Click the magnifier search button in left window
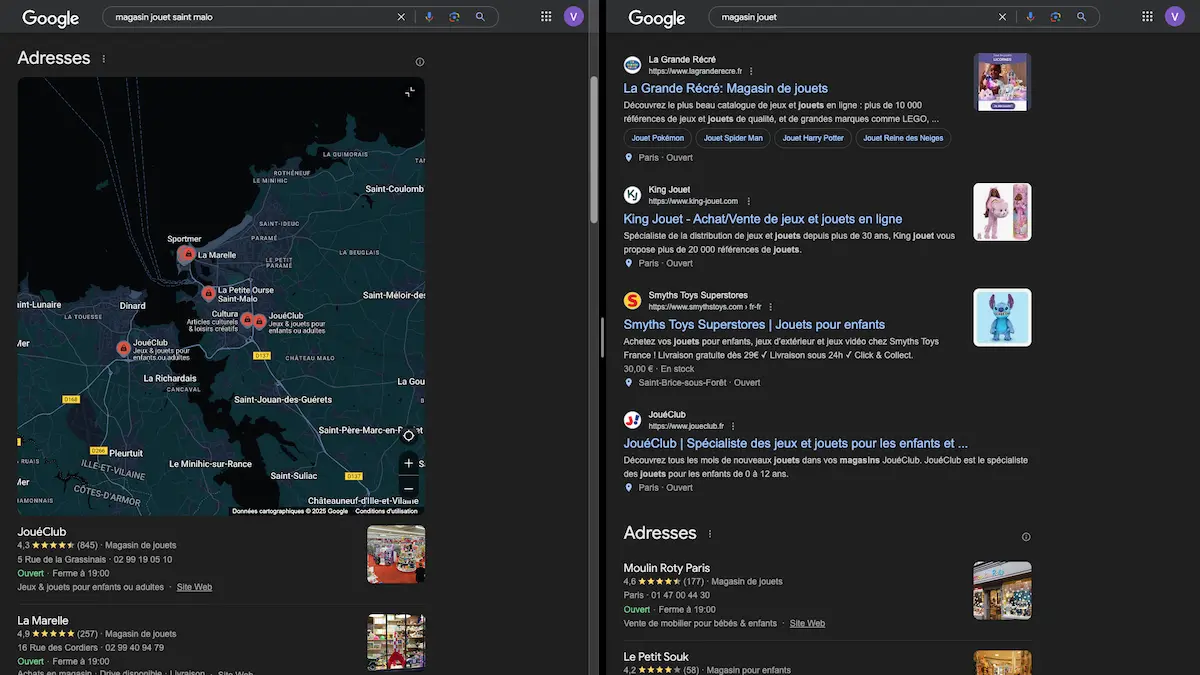1200x675 pixels. (480, 17)
